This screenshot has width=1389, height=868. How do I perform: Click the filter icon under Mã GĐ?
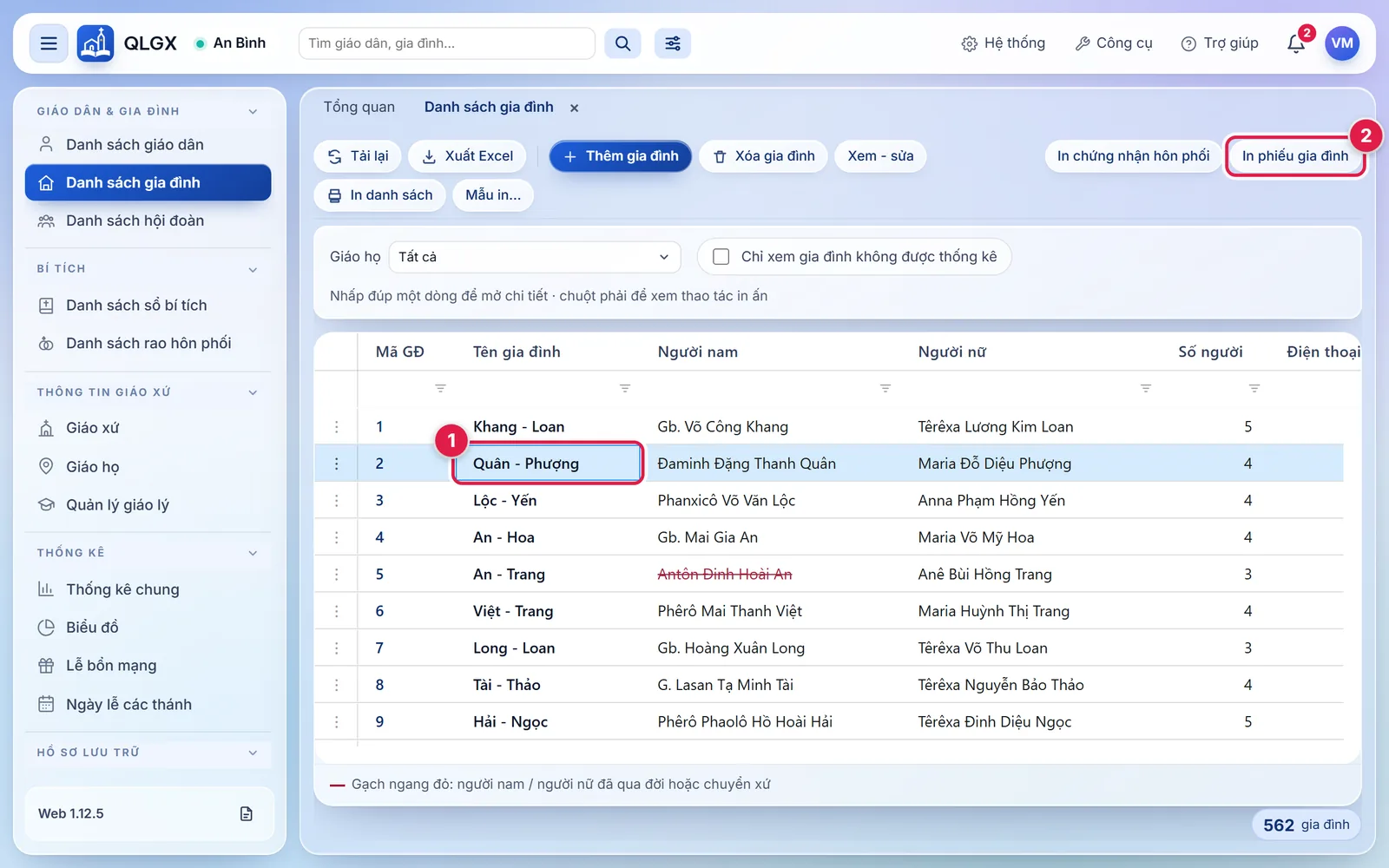440,388
